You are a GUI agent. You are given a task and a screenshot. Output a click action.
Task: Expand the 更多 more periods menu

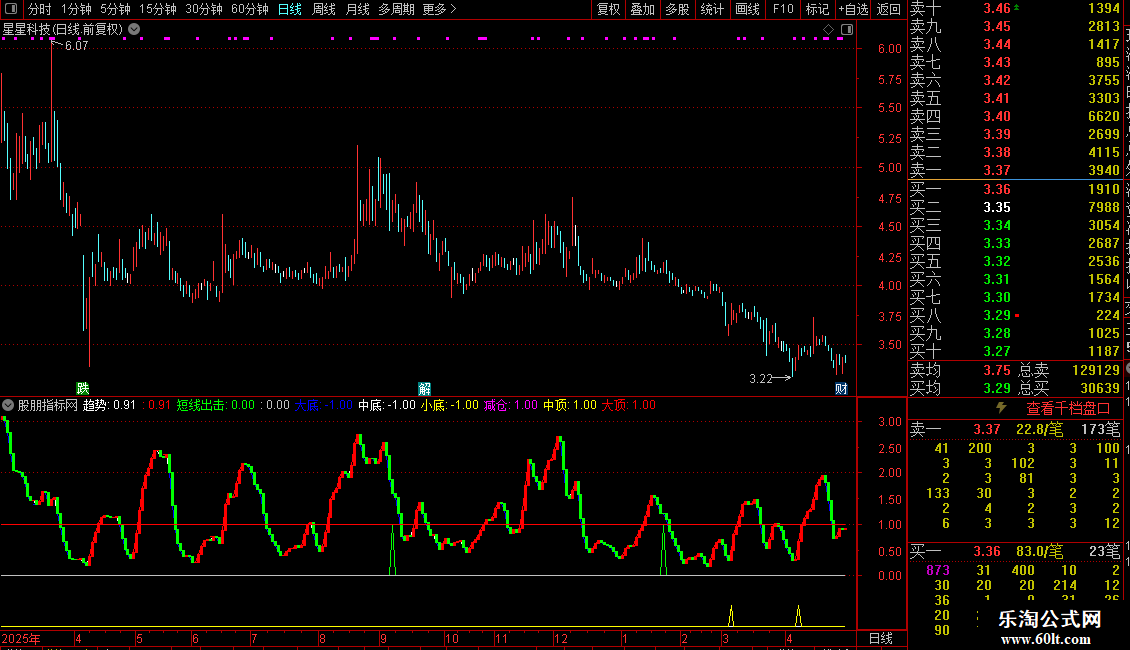[x=440, y=9]
